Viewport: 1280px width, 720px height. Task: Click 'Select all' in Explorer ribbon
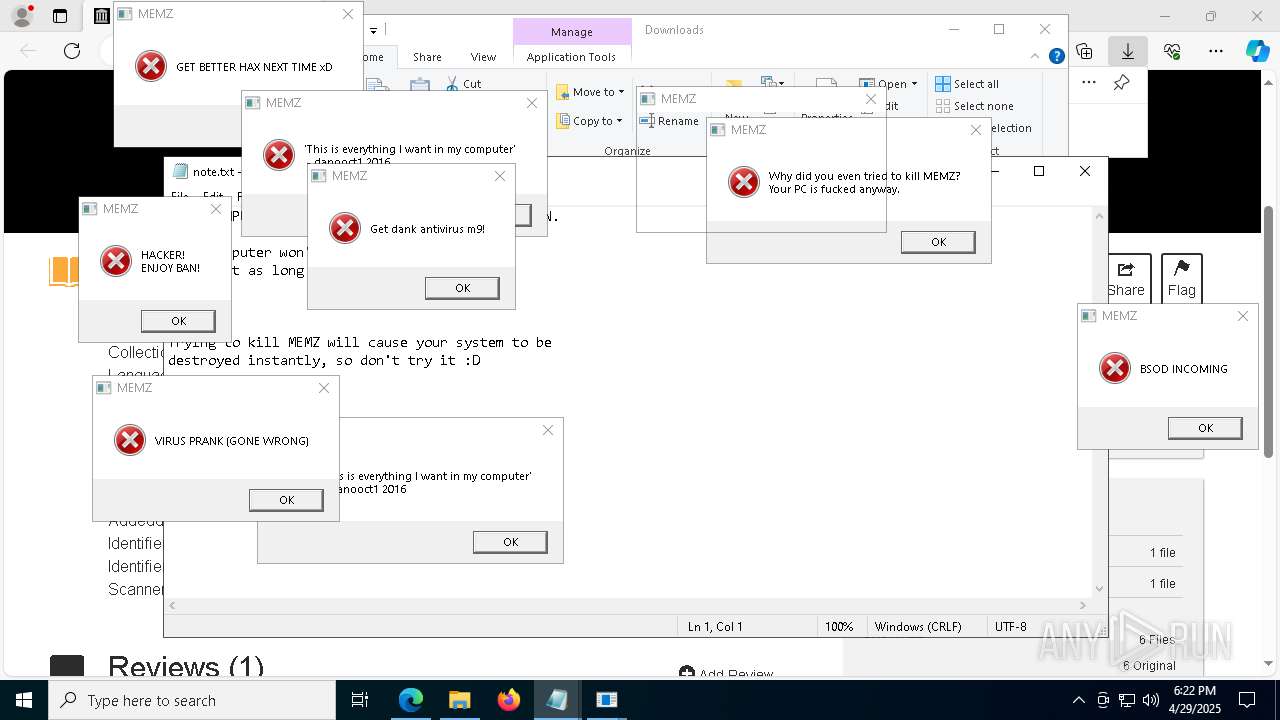[967, 84]
